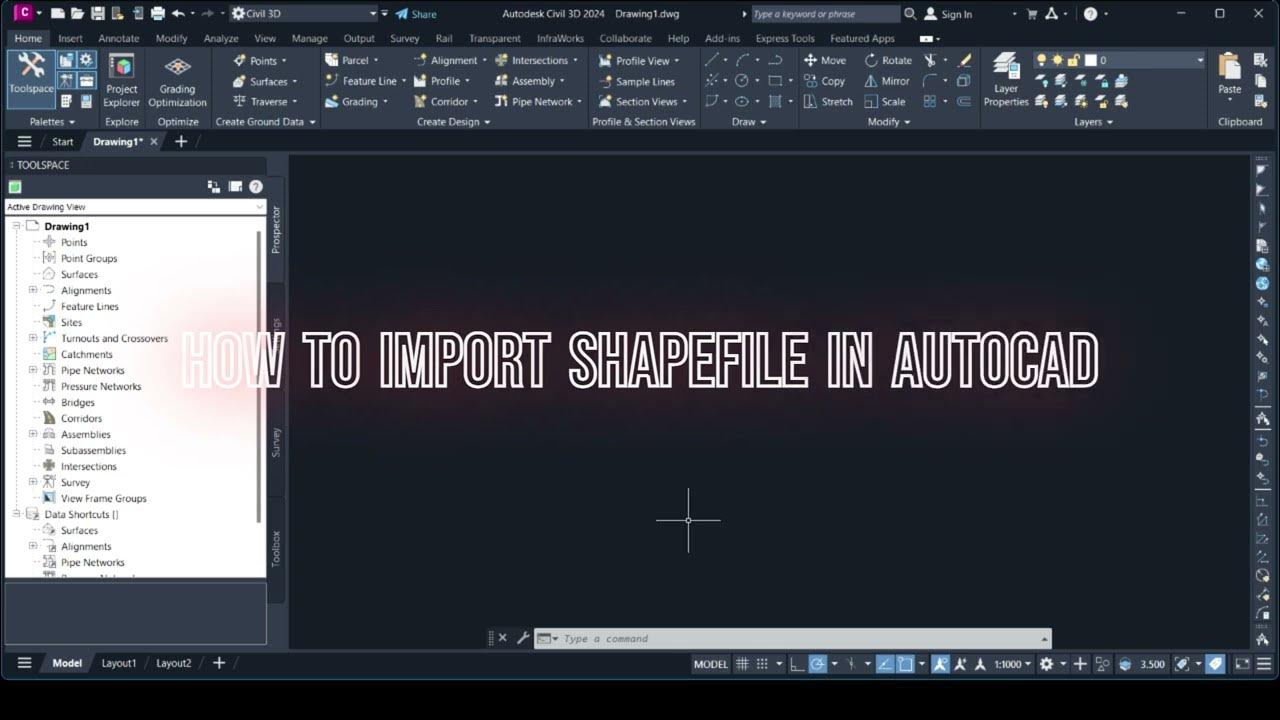
Task: Click Sign In in the title bar
Action: tap(948, 14)
